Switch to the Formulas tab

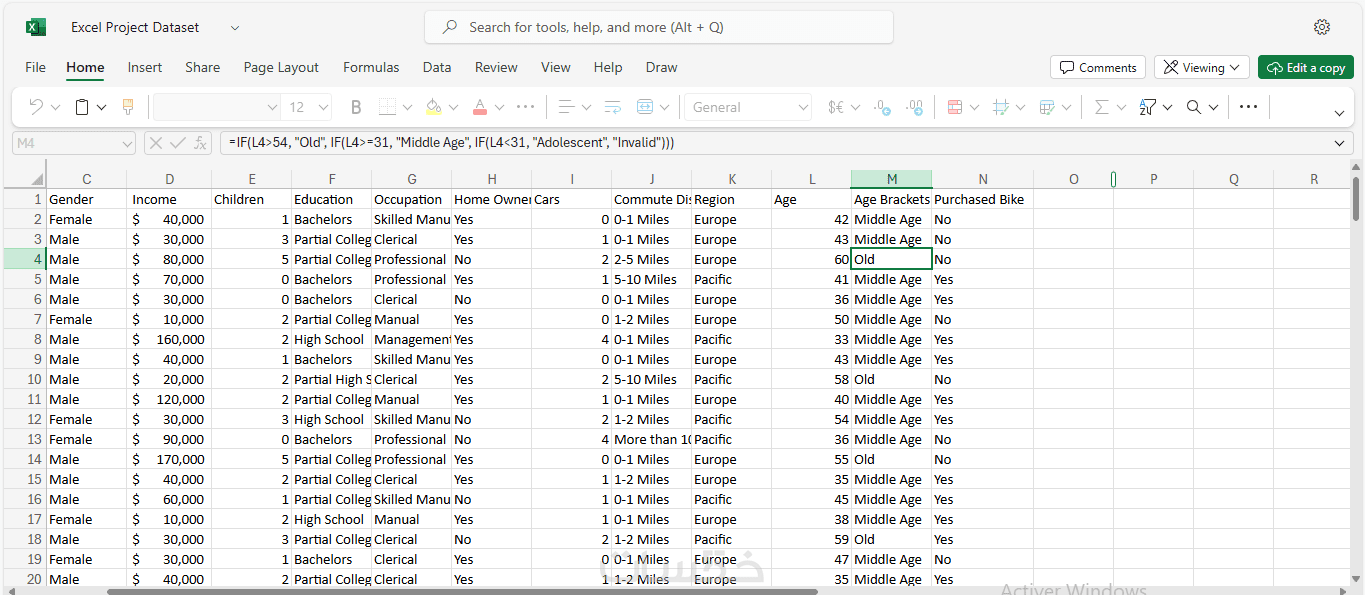tap(371, 68)
